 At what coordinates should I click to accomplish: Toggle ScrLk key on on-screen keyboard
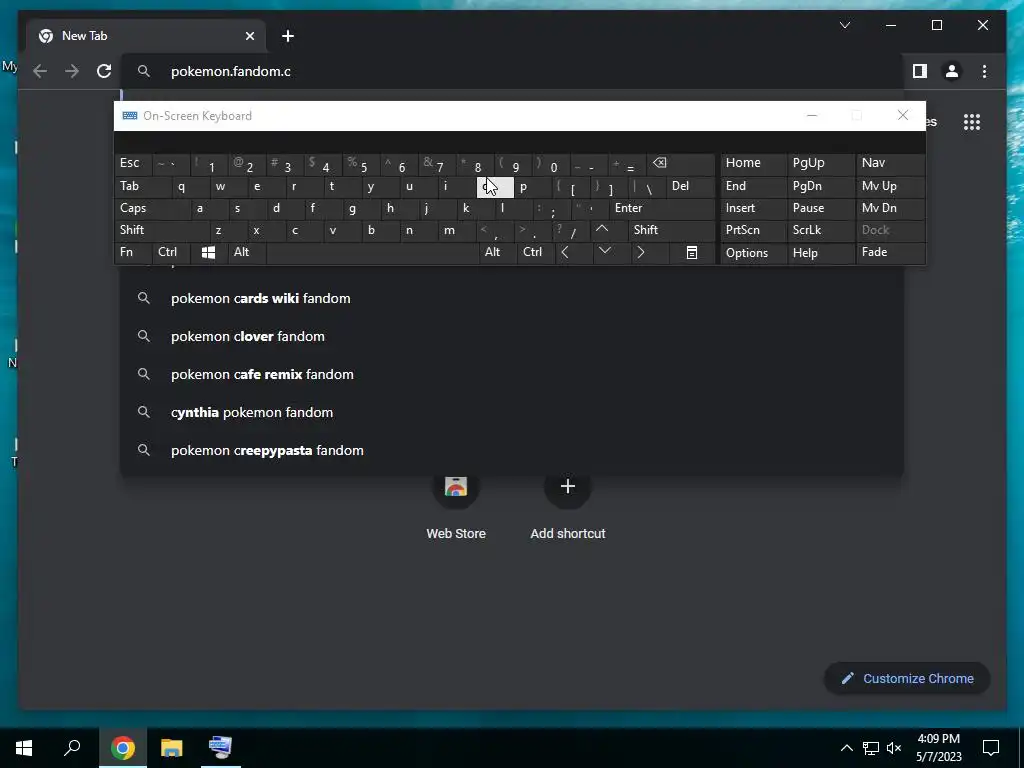(x=820, y=230)
